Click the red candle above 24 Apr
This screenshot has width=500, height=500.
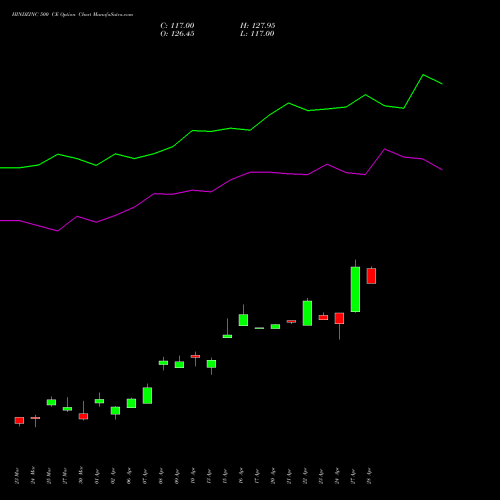click(339, 318)
